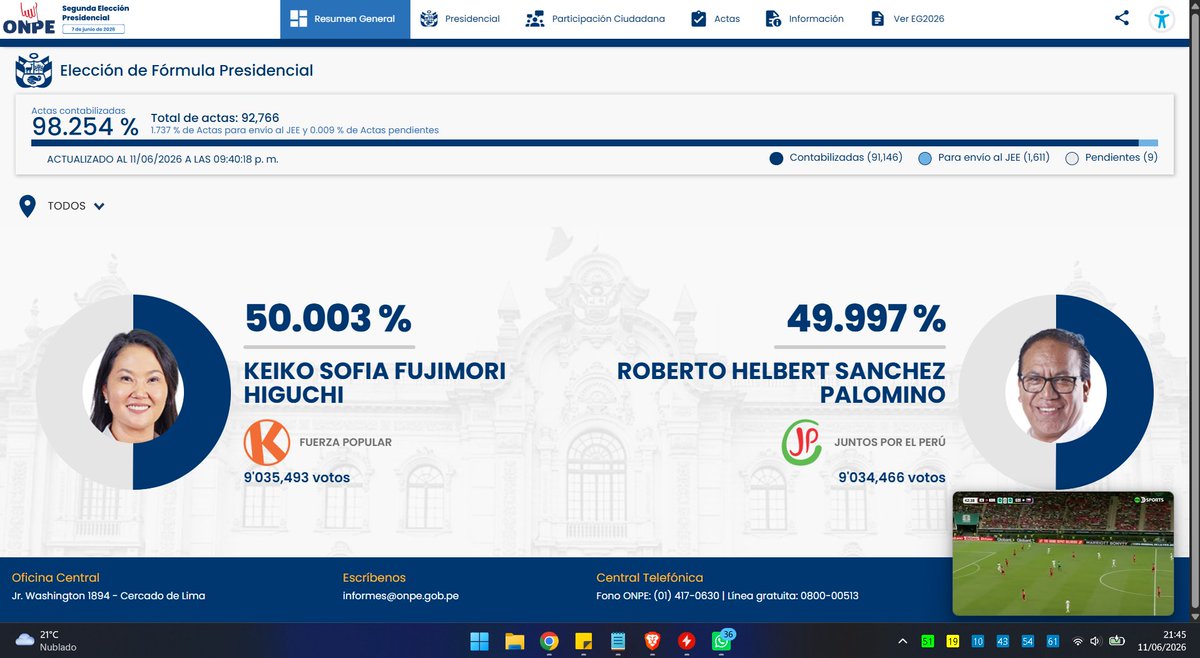This screenshot has width=1200, height=658.
Task: Open the clock and calendar flyout
Action: point(1163,641)
